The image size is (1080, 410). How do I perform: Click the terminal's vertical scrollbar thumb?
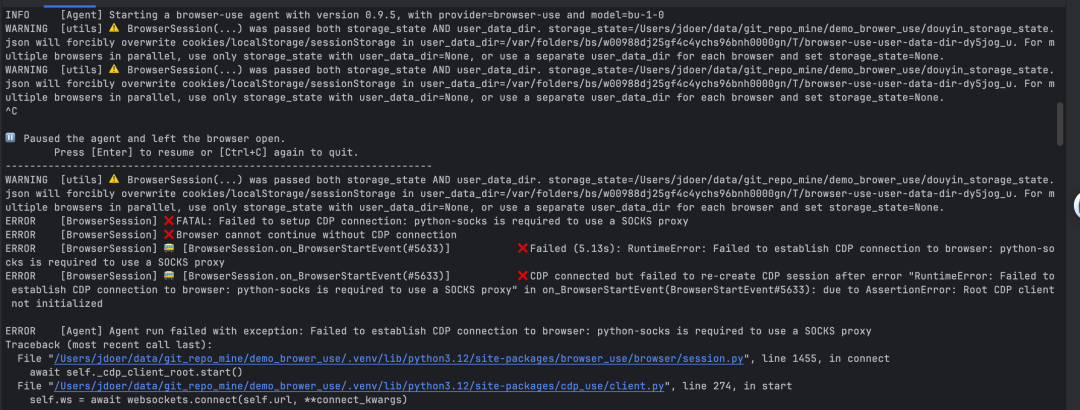(1059, 124)
